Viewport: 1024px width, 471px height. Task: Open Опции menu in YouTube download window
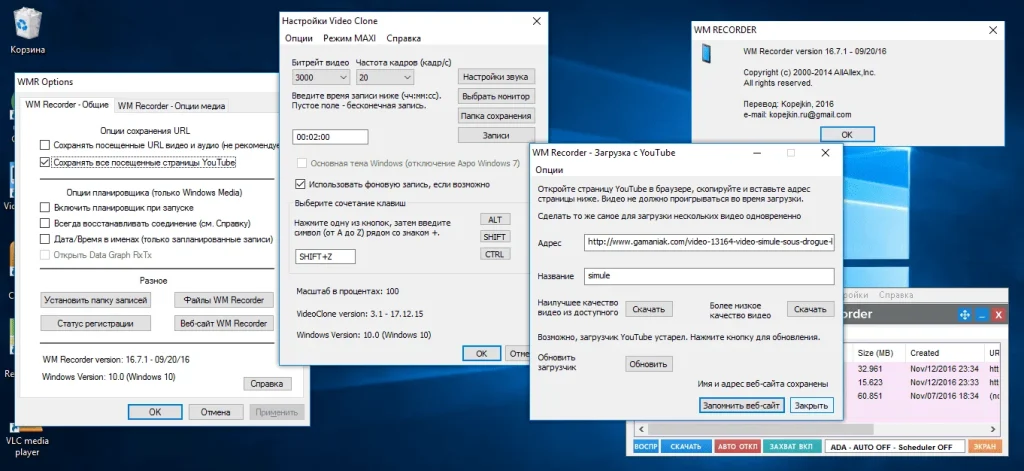(549, 170)
